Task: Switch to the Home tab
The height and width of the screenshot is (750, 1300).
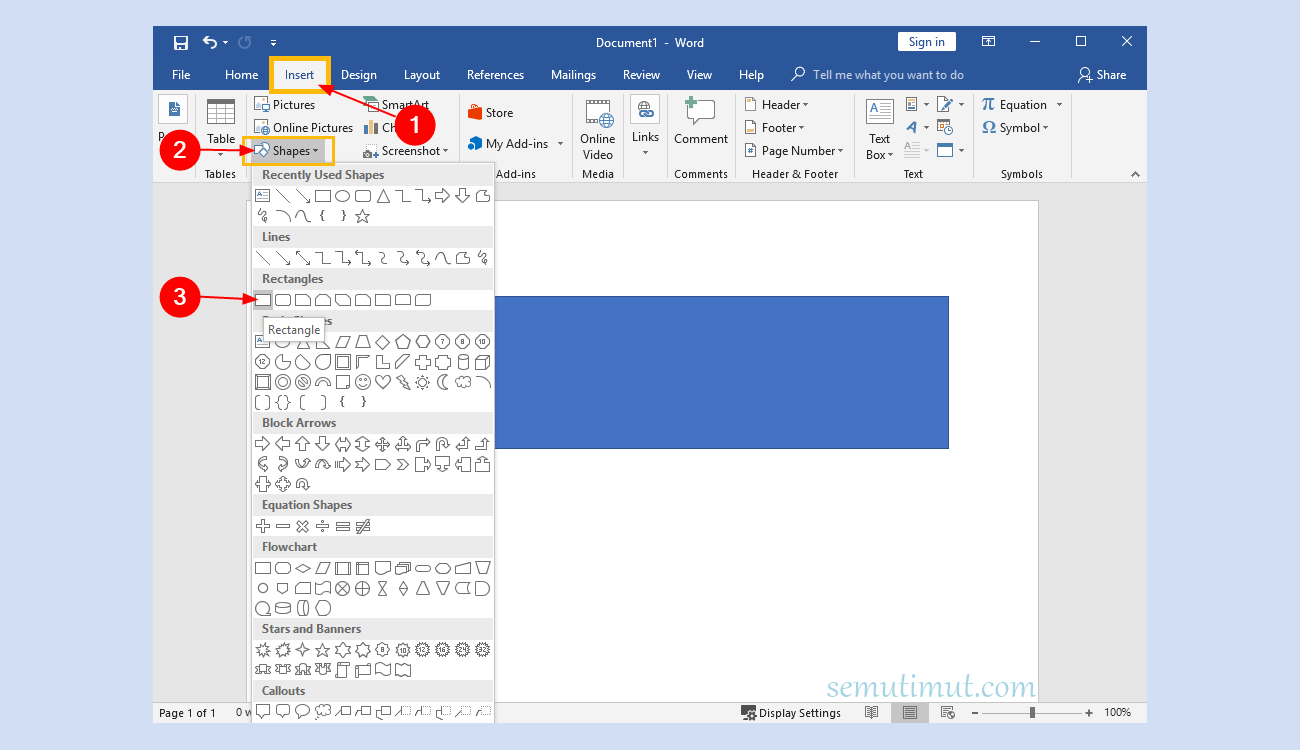Action: point(241,75)
